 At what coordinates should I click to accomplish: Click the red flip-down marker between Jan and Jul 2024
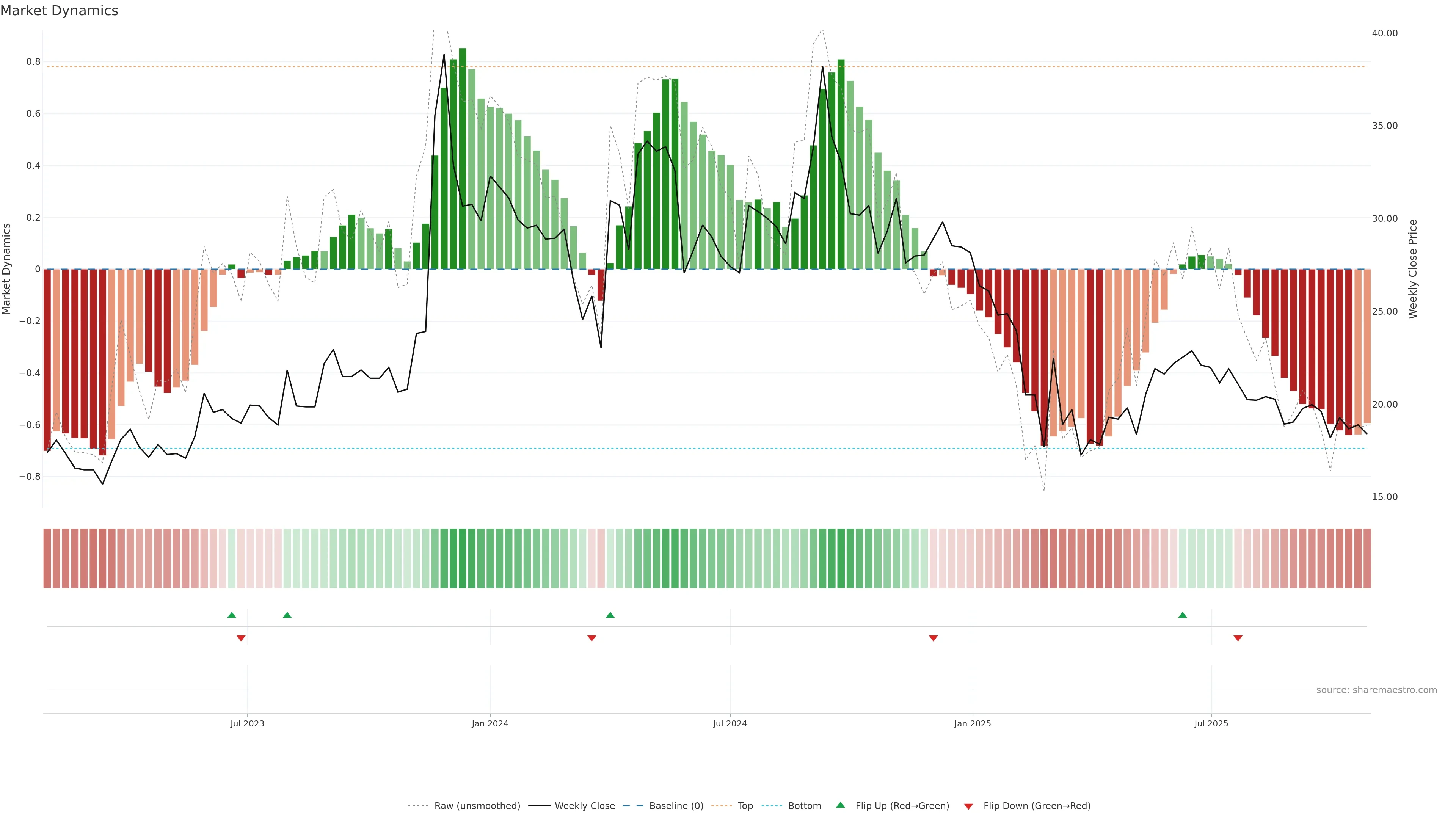click(x=592, y=638)
